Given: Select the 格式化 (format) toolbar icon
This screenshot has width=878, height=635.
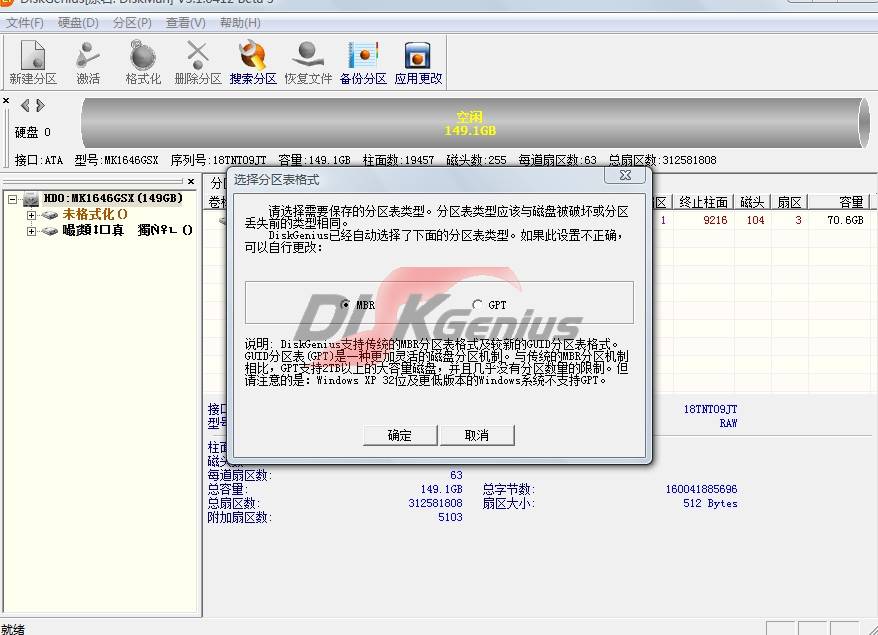Looking at the screenshot, I should (x=143, y=62).
